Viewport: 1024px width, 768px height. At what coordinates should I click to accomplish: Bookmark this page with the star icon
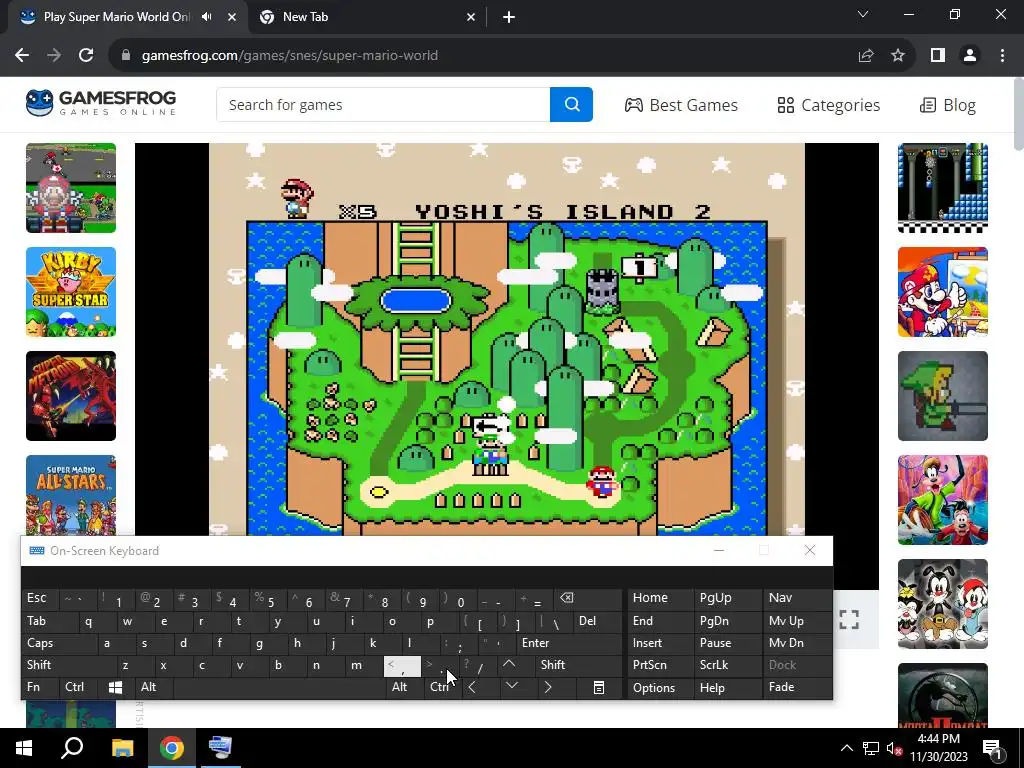[898, 56]
